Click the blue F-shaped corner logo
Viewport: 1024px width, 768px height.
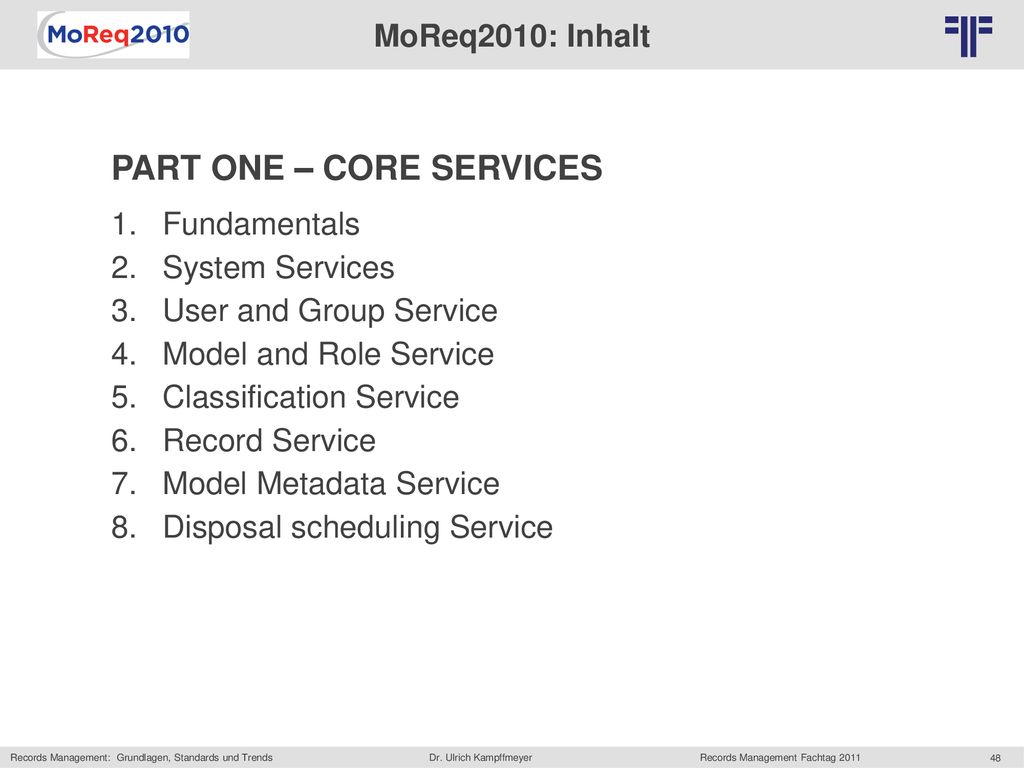[968, 37]
